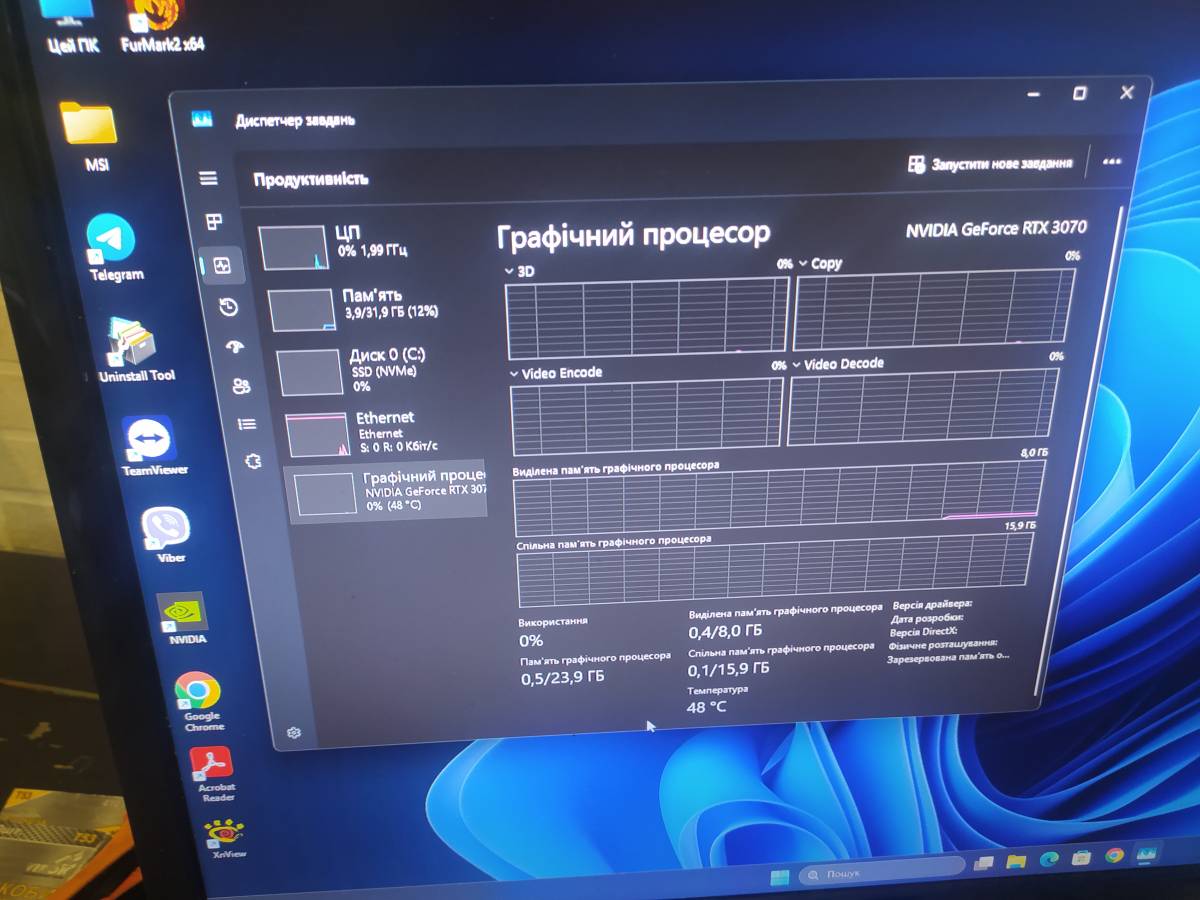The image size is (1200, 900).
Task: Open the Services icon in sidebar
Action: click(x=253, y=462)
